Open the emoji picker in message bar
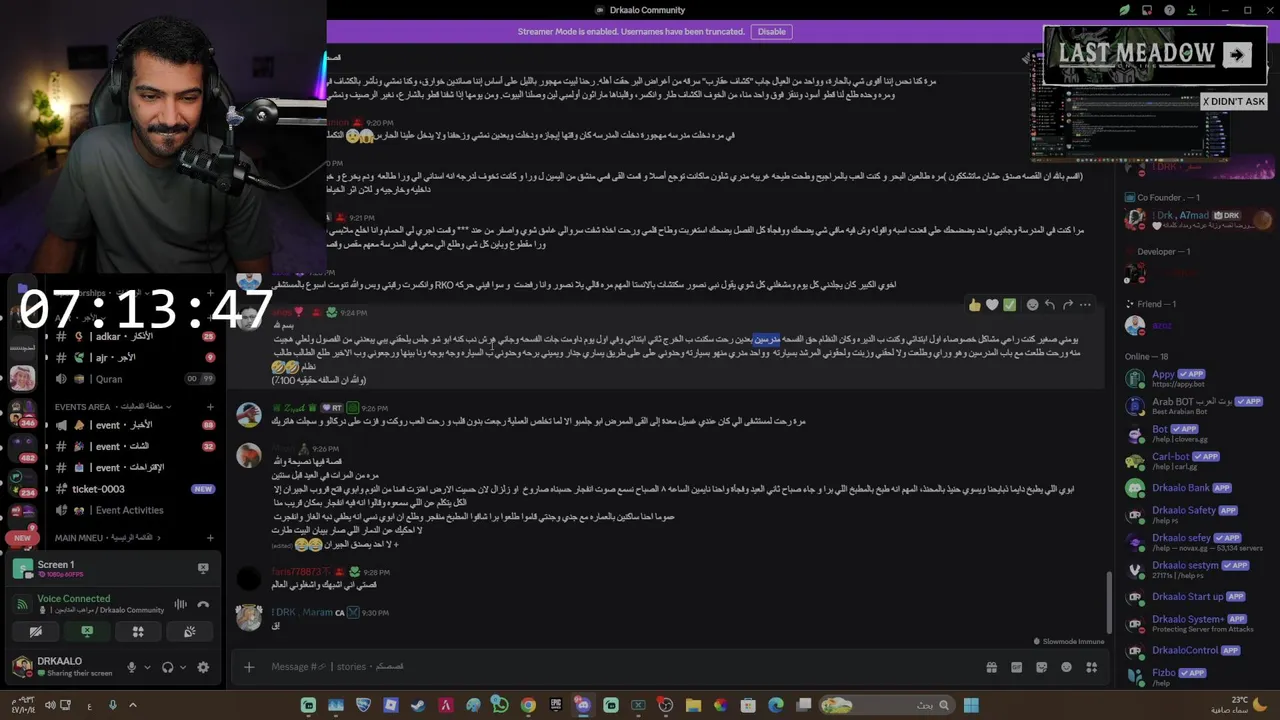Screen dimensions: 1280x720 (x=1067, y=667)
